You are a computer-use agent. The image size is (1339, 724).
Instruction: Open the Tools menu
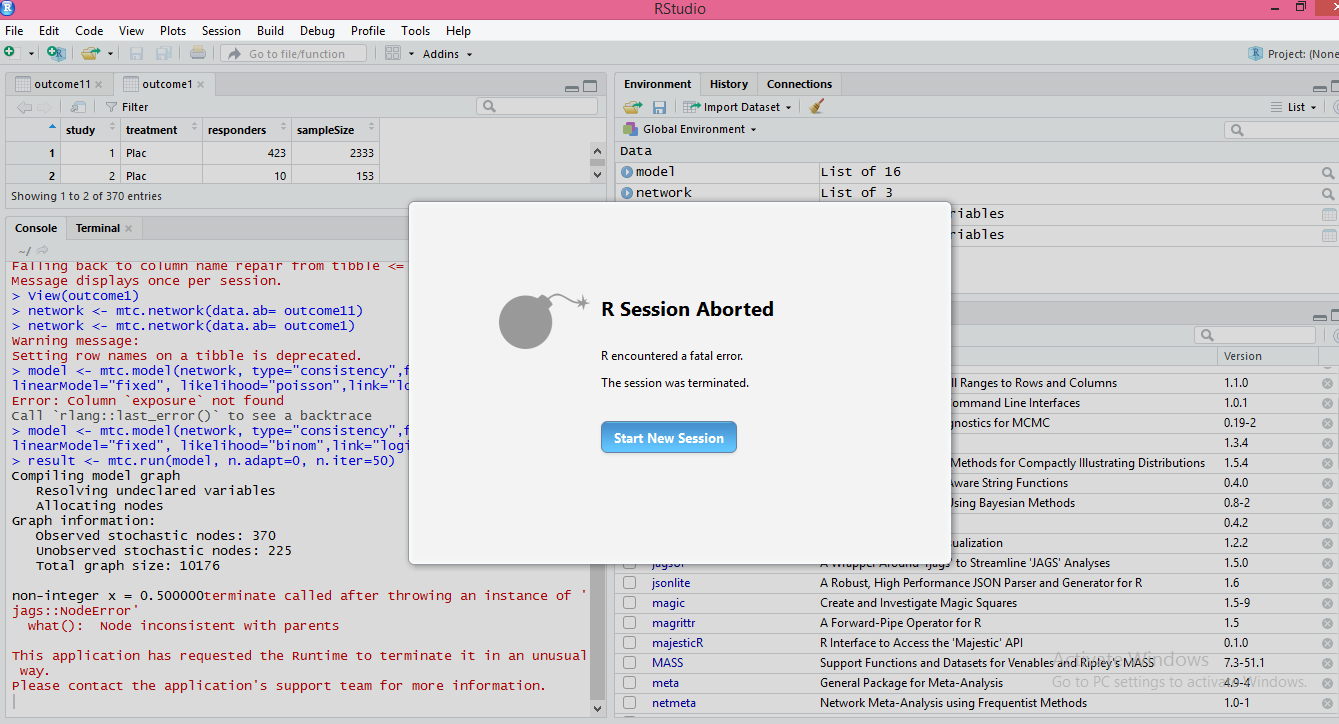pyautogui.click(x=416, y=31)
